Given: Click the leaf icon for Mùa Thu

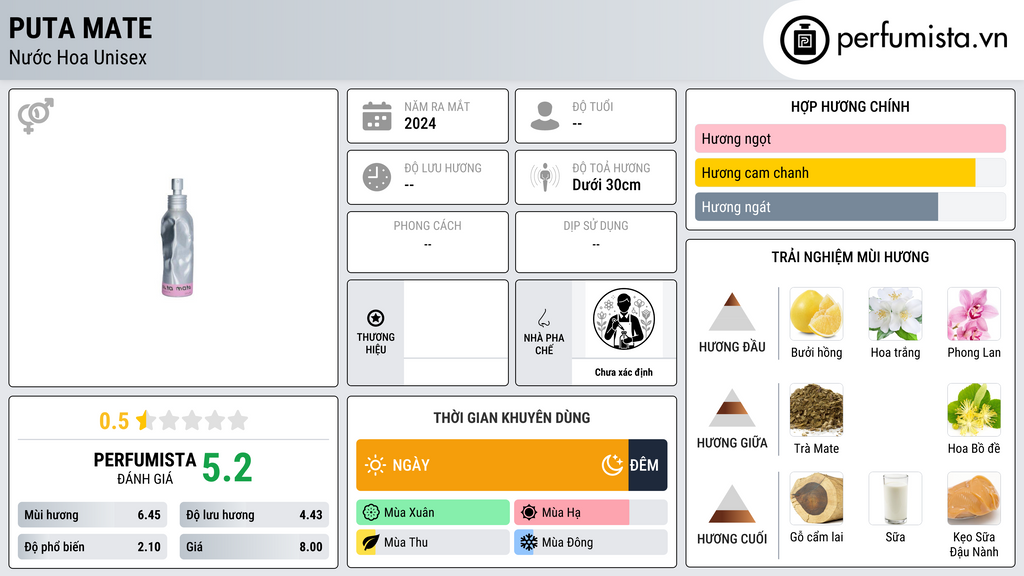Looking at the screenshot, I should pos(371,543).
